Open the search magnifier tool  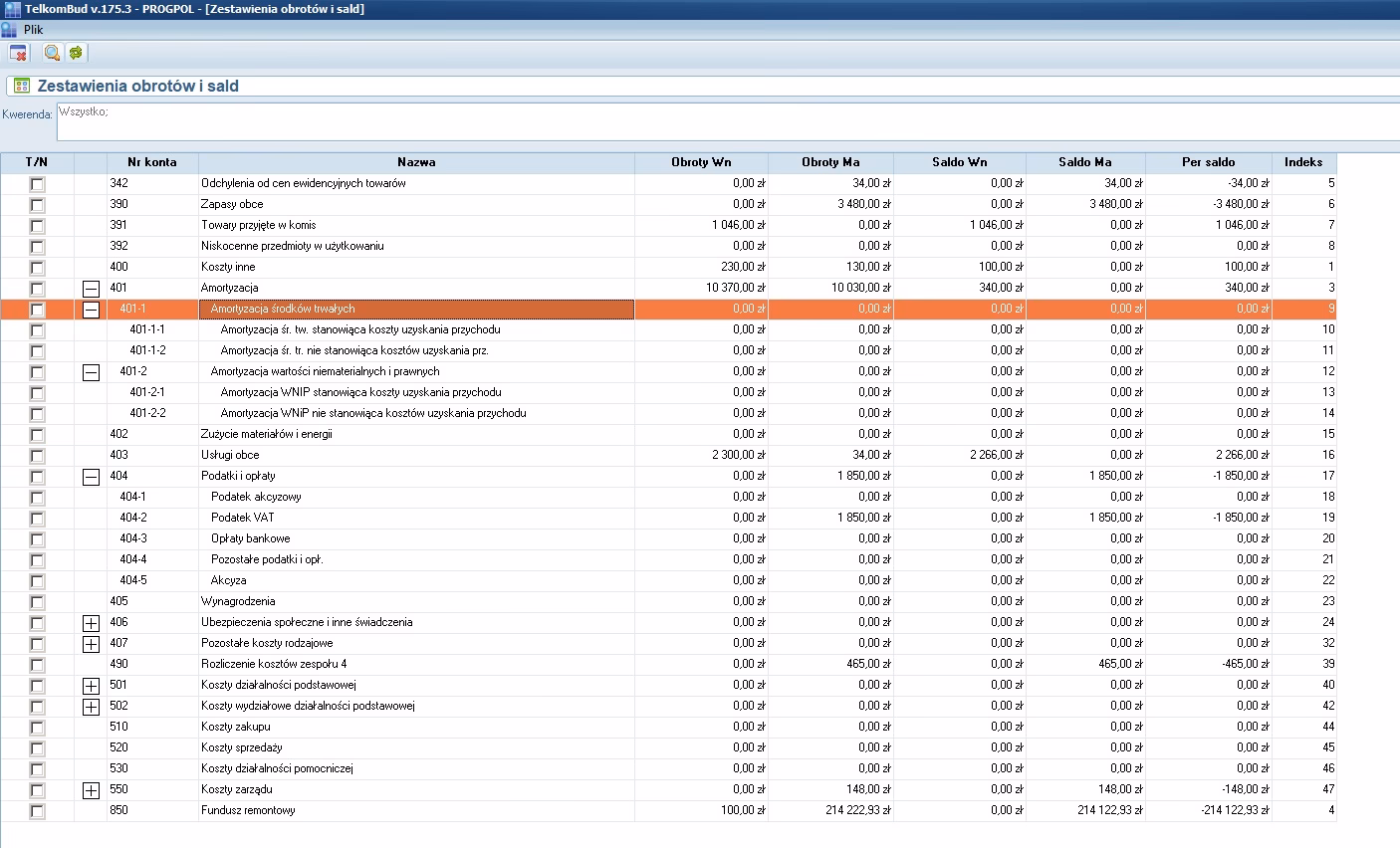point(52,53)
